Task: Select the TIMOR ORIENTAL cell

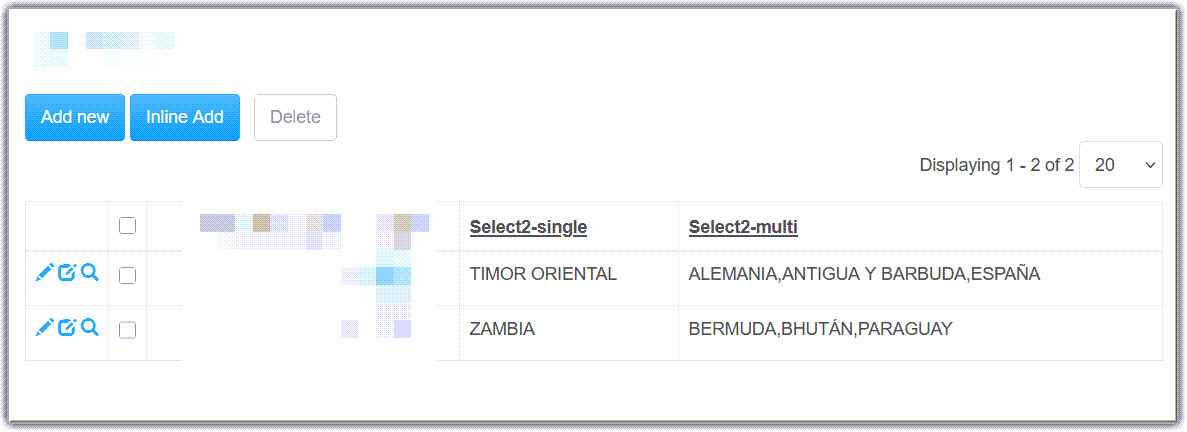Action: pos(569,278)
